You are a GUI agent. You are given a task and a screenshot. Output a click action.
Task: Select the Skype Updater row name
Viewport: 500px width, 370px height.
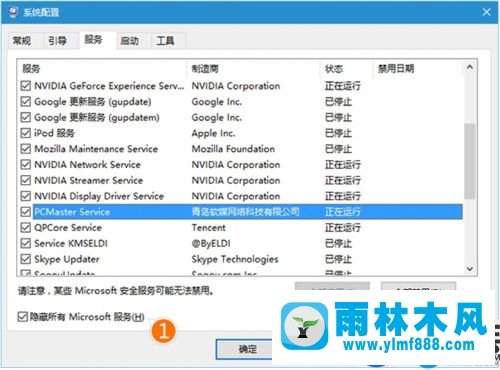tap(67, 259)
